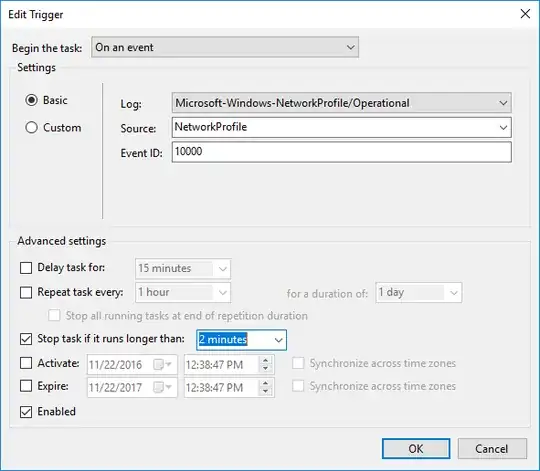This screenshot has width=540, height=471.
Task: Expand the Source combo box arrow
Action: pyautogui.click(x=503, y=127)
